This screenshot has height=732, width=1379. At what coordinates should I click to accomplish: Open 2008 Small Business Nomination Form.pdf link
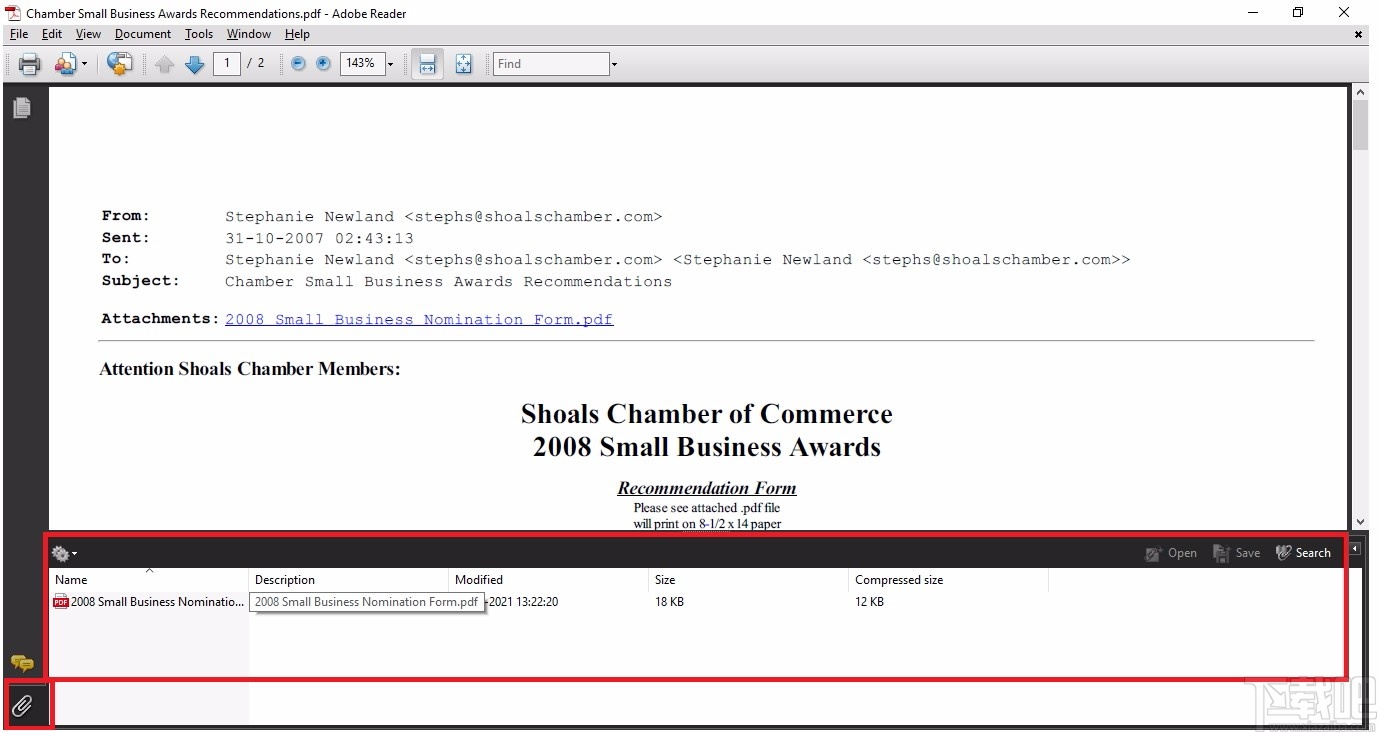pos(419,320)
